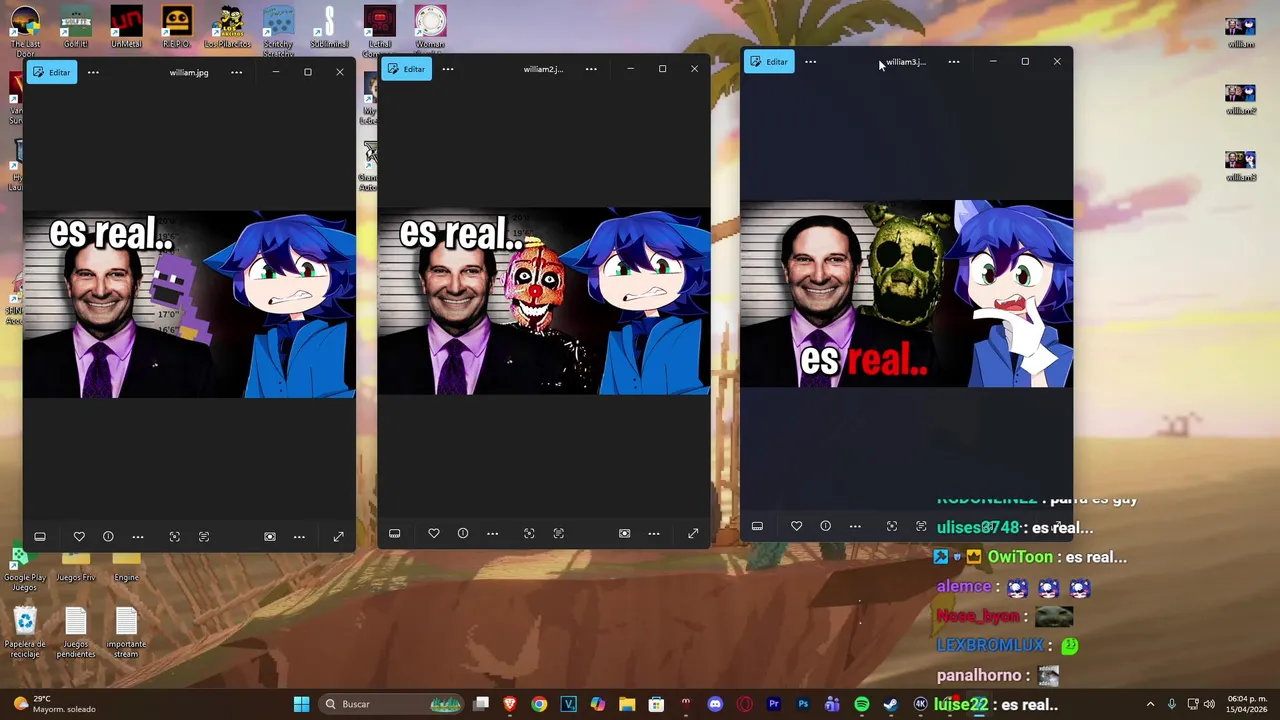
Task: Enter full screen in the william.jpg window
Action: coord(338,537)
